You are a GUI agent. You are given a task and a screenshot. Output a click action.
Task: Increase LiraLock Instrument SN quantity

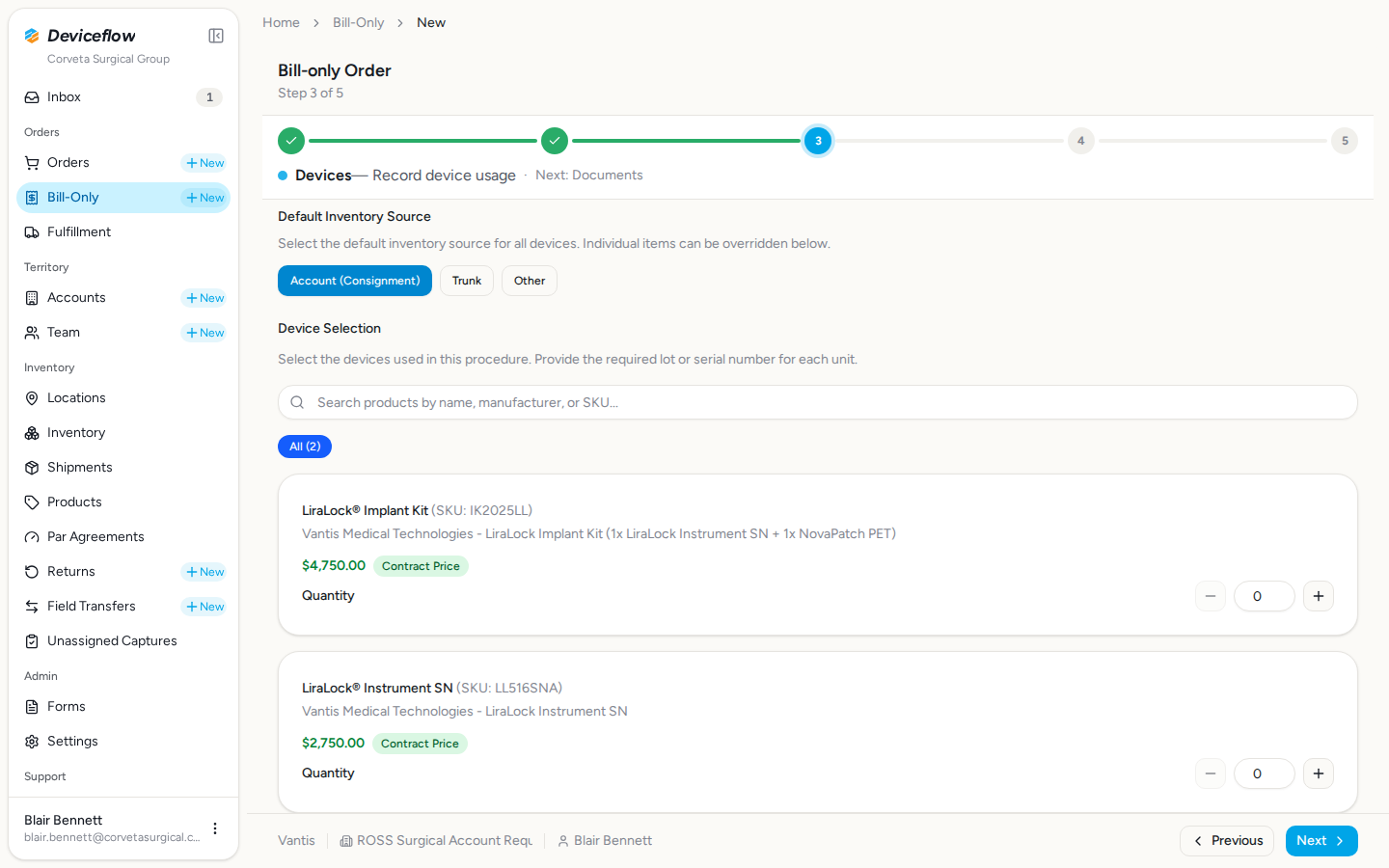(x=1319, y=773)
